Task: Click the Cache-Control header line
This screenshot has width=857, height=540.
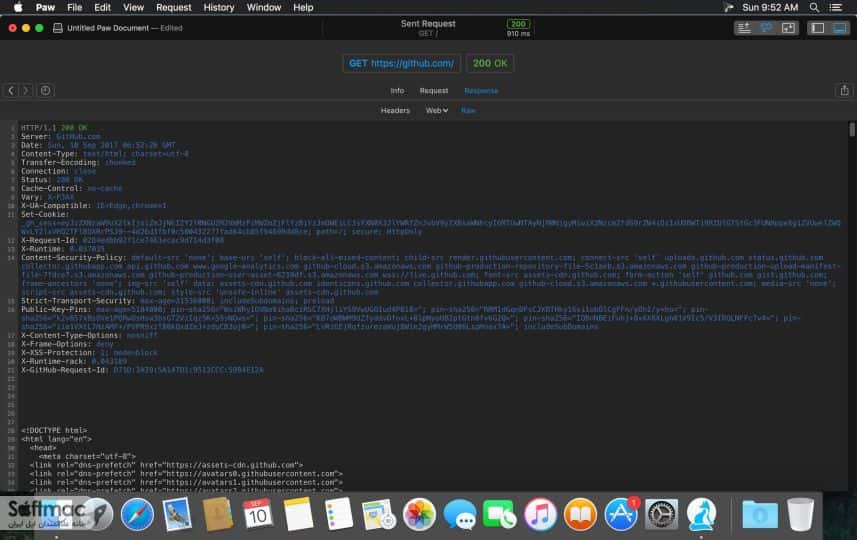Action: pyautogui.click(x=72, y=189)
